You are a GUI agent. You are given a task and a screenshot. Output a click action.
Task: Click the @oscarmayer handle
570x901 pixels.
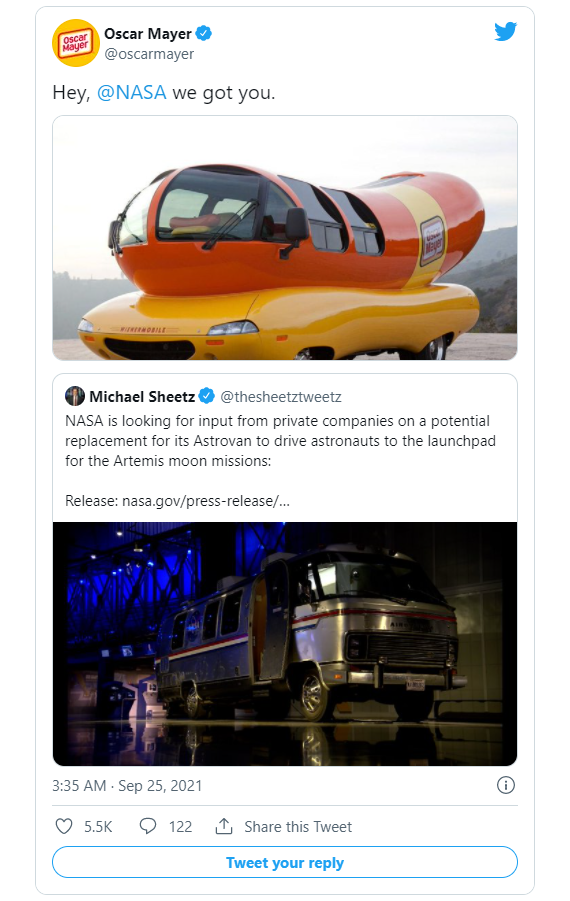tap(149, 54)
